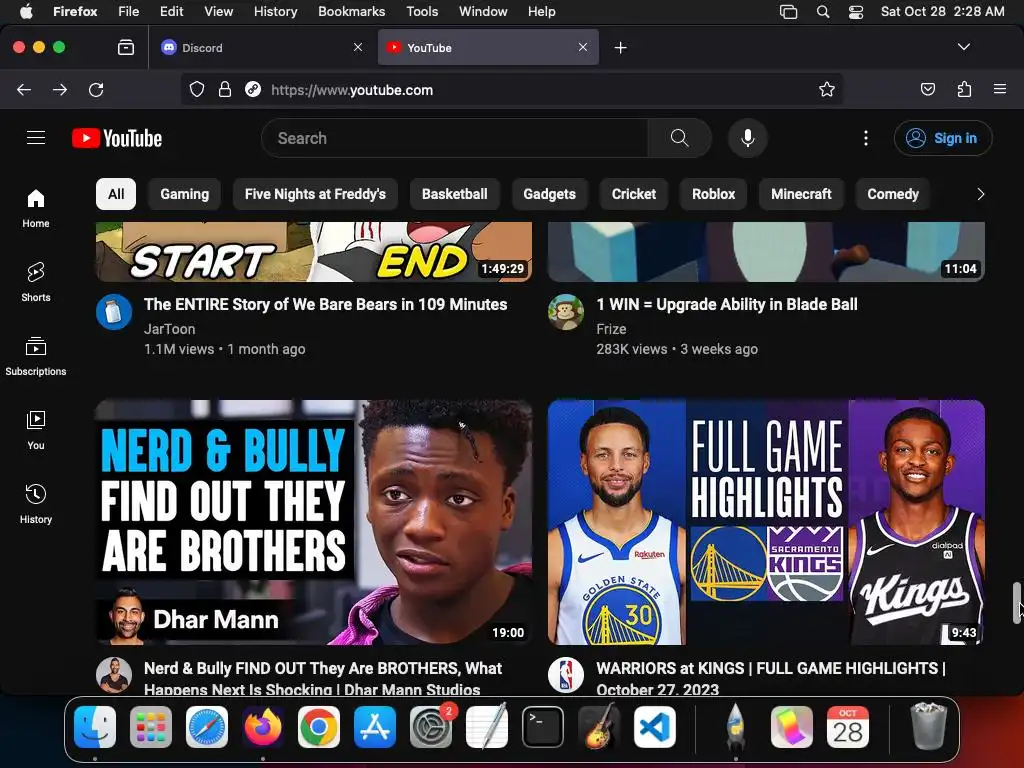This screenshot has width=1024, height=768.
Task: Open the site permissions icon in address bar
Action: 253,89
